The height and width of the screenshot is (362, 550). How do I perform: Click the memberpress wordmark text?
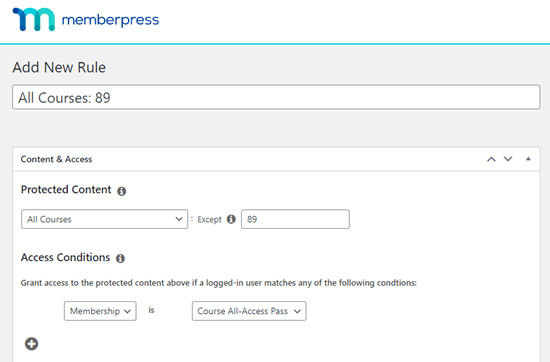[110, 20]
